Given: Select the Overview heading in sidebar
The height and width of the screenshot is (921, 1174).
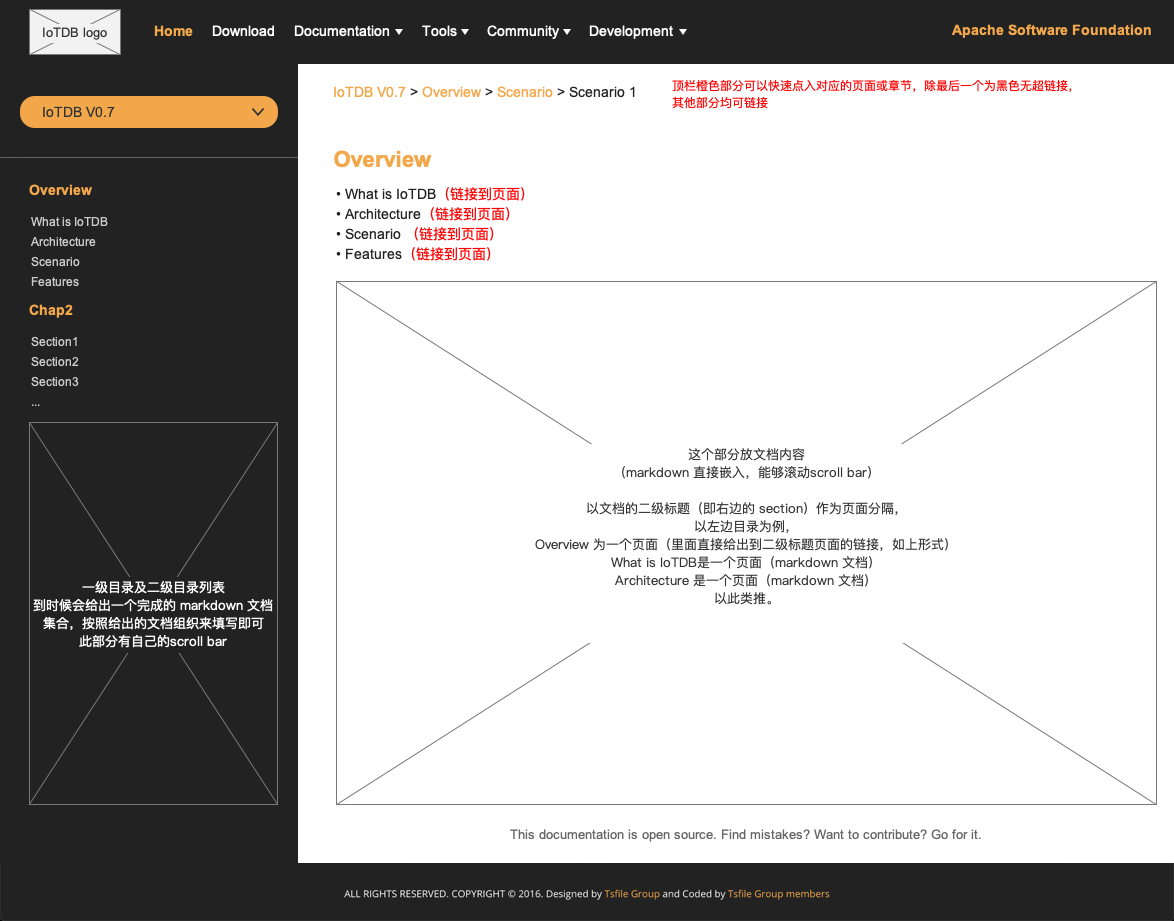Looking at the screenshot, I should [60, 190].
